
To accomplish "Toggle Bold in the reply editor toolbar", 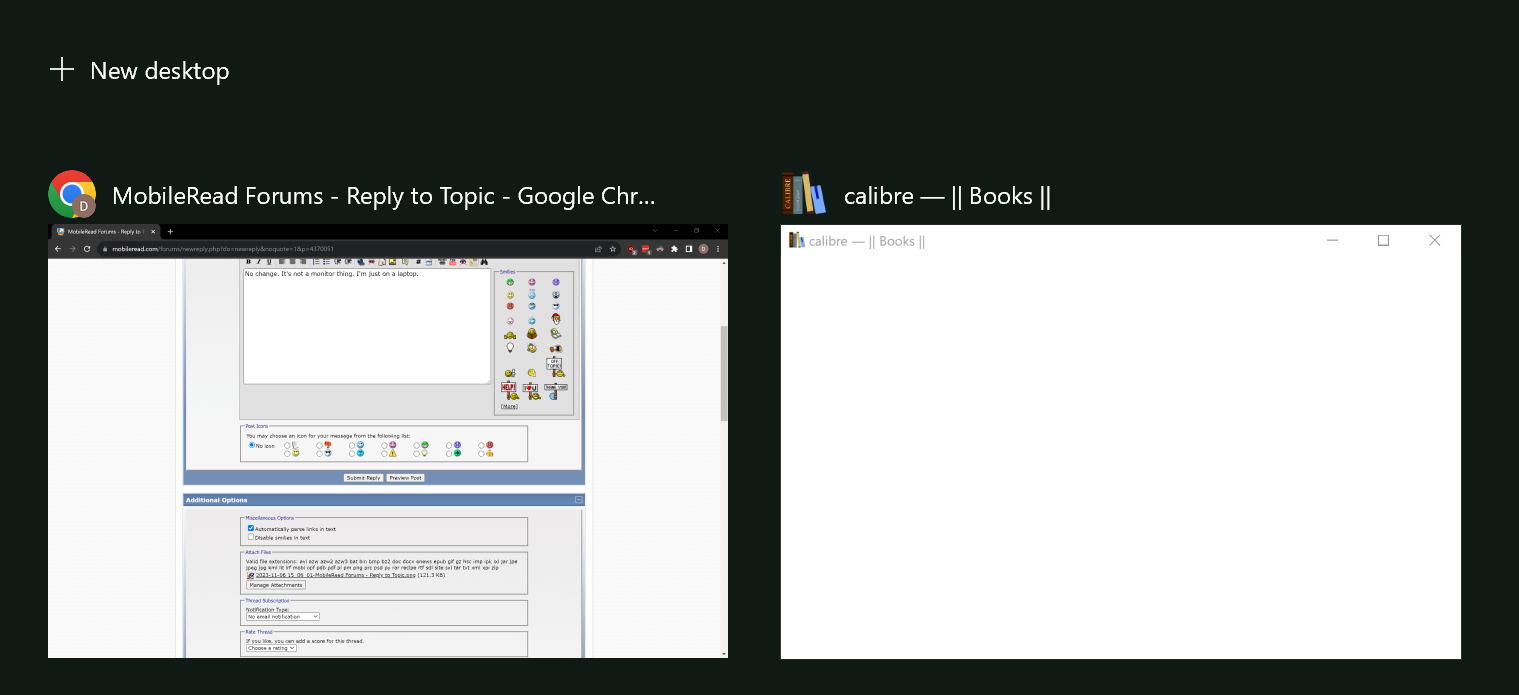I will [248, 262].
